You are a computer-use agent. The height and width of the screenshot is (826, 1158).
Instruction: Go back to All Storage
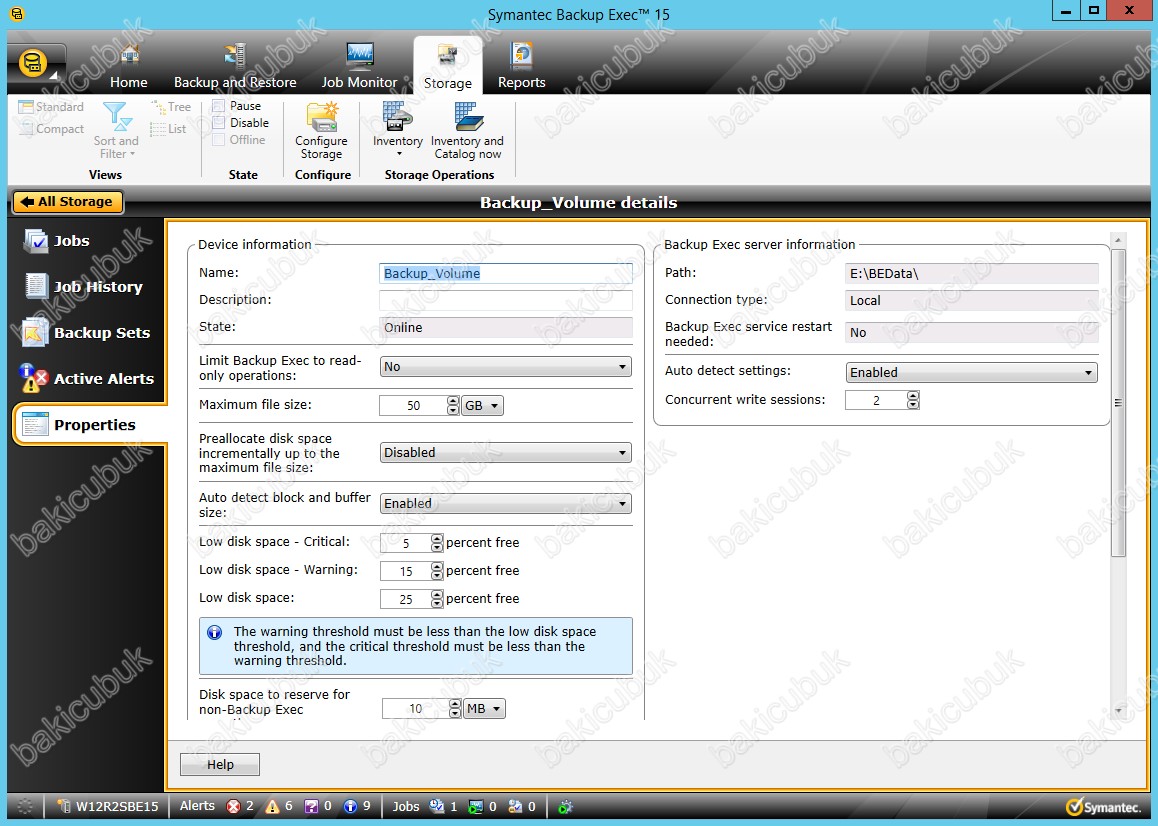click(67, 202)
